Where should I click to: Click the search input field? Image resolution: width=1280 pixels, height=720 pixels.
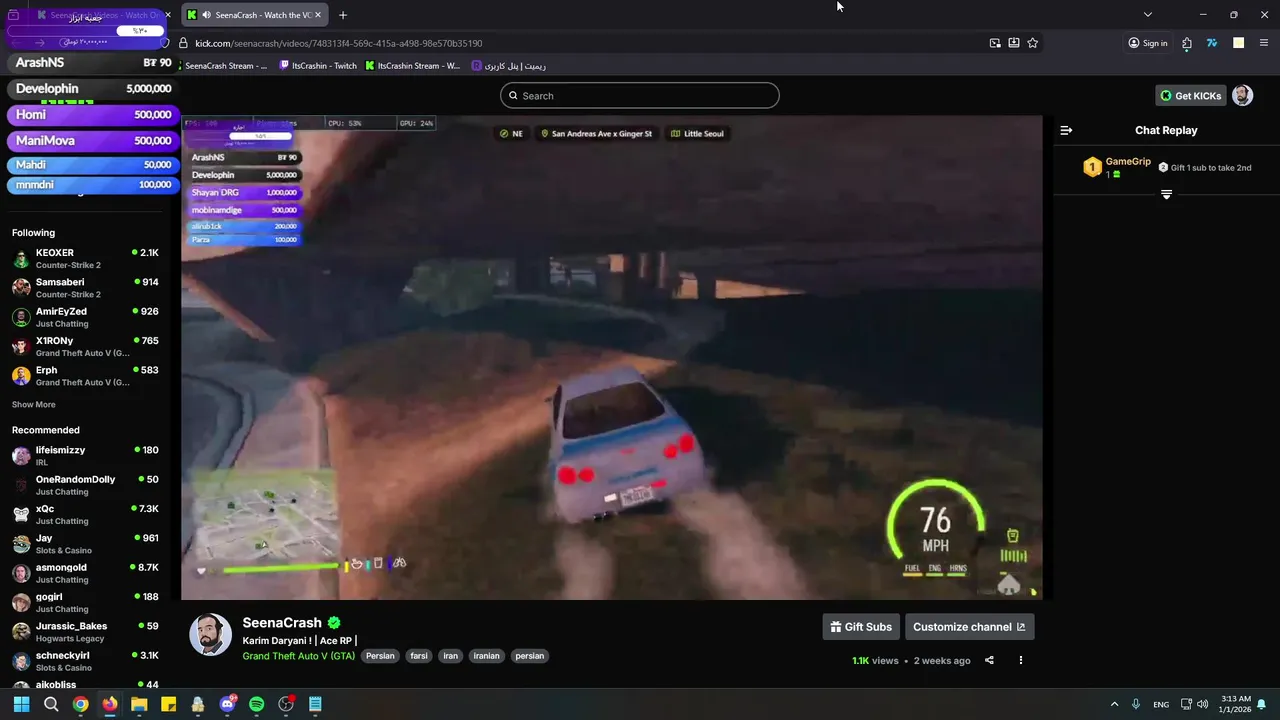pos(640,96)
